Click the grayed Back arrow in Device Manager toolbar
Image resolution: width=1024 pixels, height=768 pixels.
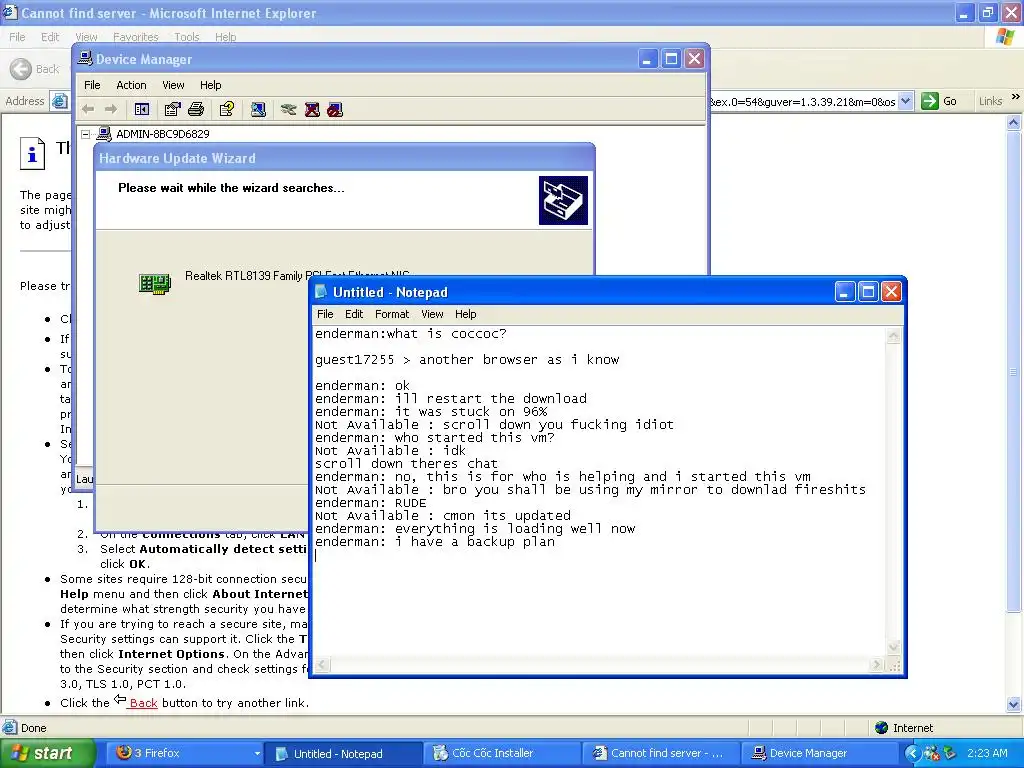pos(88,110)
